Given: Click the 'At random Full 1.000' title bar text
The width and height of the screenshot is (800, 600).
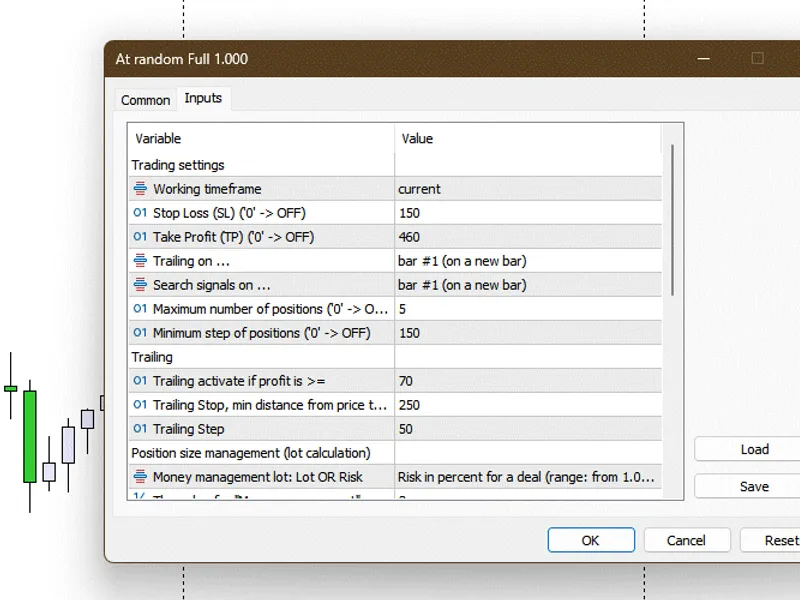Looking at the screenshot, I should pyautogui.click(x=182, y=59).
